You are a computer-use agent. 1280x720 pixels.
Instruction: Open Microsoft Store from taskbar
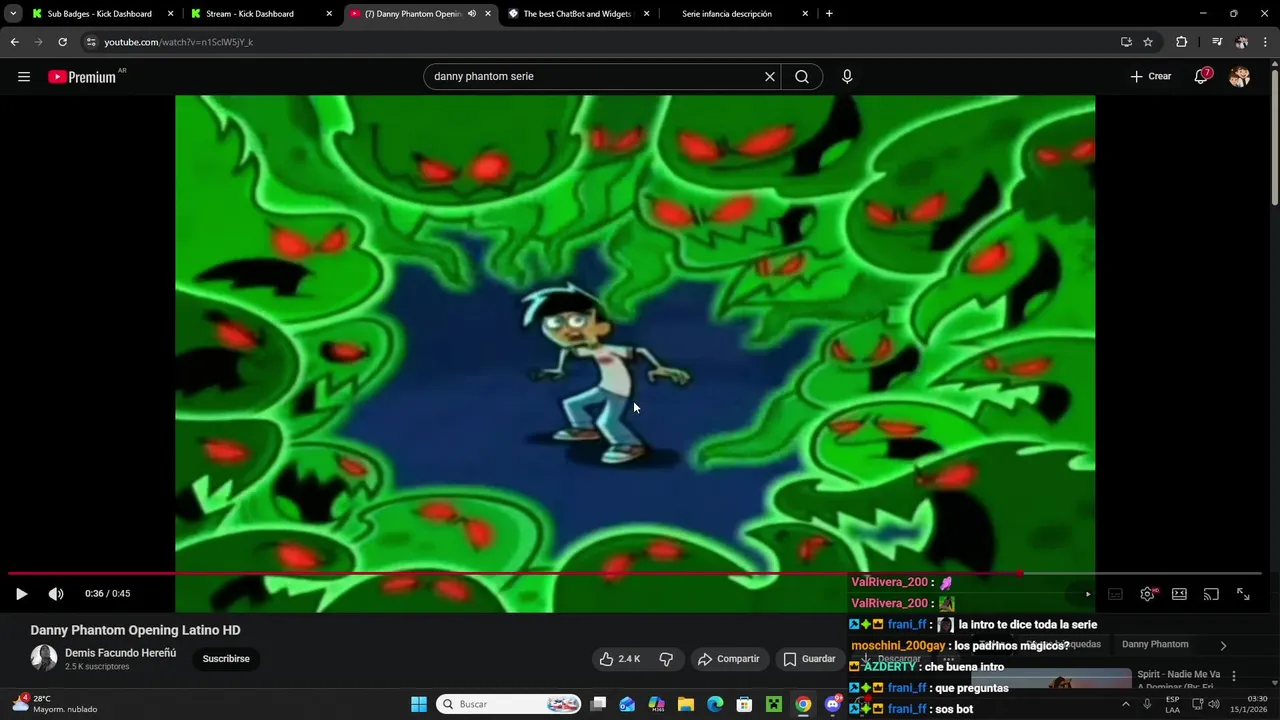pos(744,704)
